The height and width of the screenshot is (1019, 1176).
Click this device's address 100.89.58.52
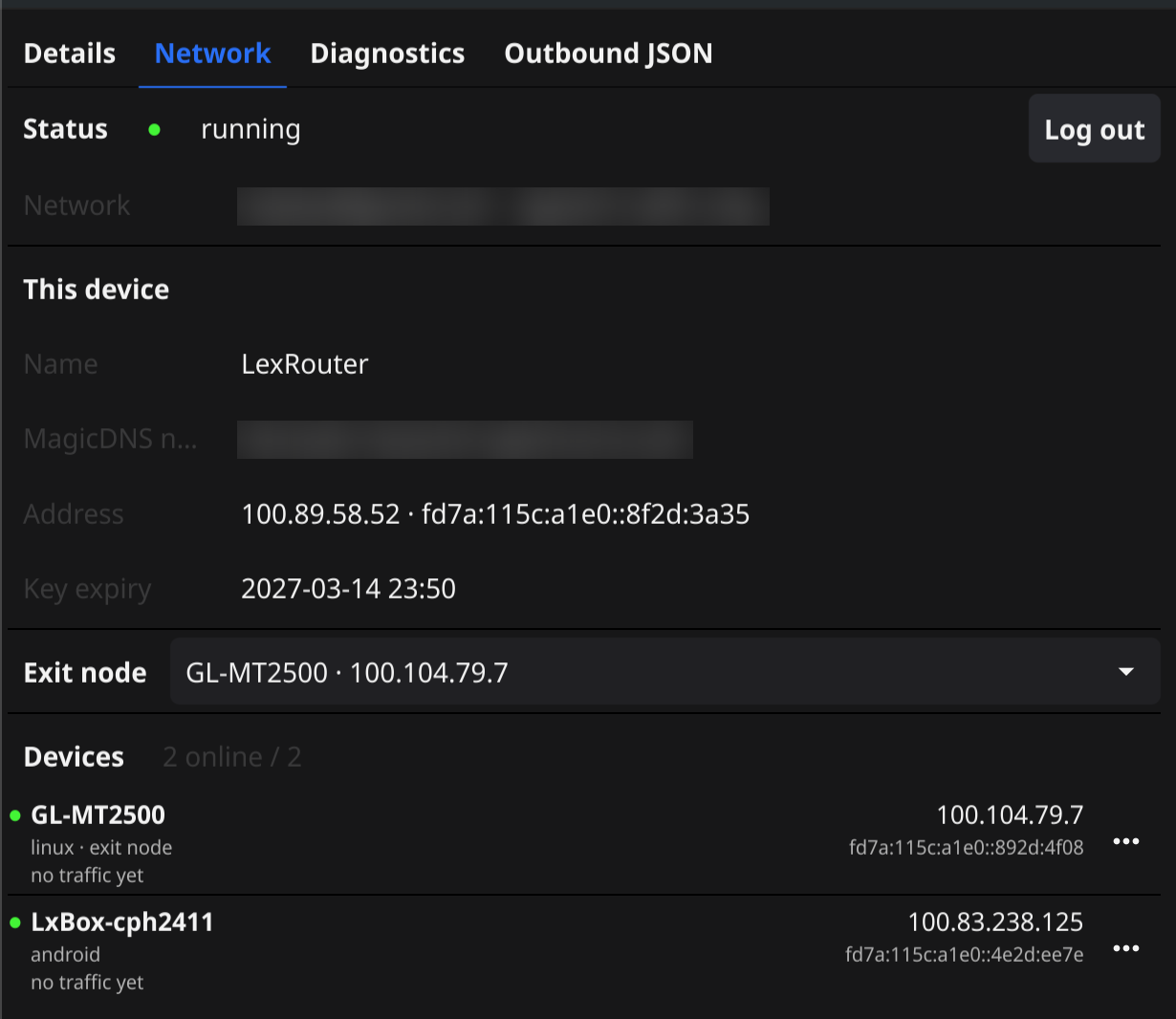pos(320,514)
